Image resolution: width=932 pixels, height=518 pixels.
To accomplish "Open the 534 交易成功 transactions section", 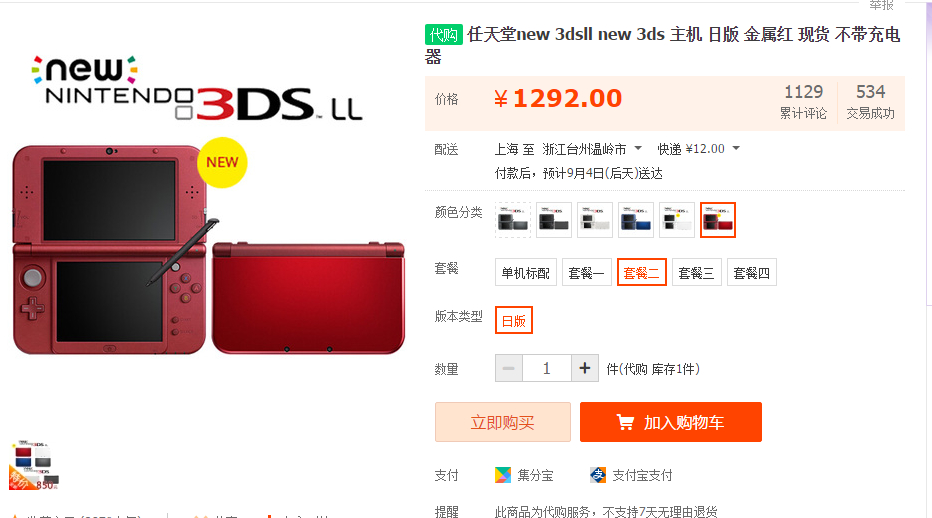I will (870, 102).
